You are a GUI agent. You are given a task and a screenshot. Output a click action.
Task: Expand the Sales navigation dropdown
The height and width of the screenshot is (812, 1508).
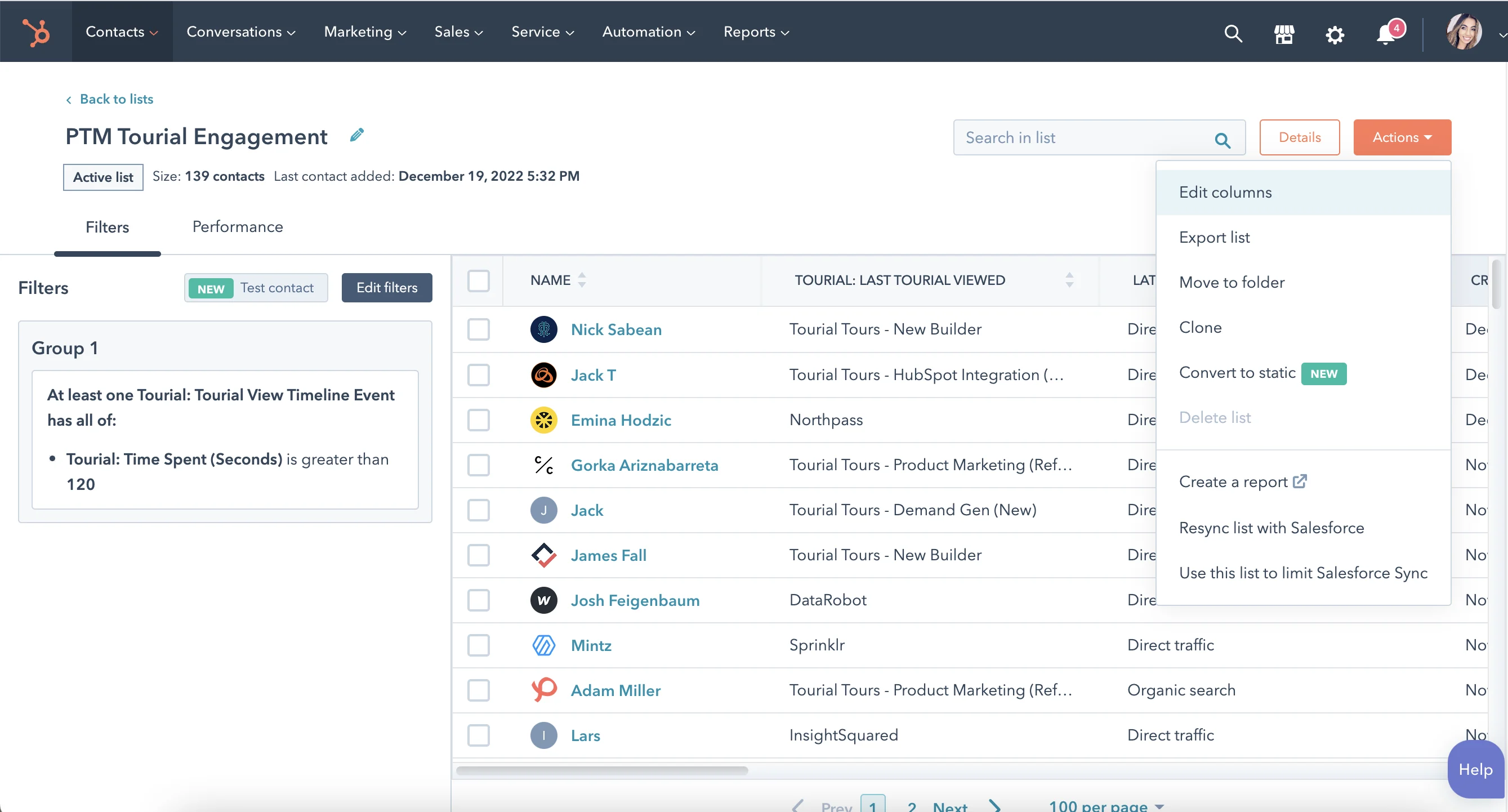[x=458, y=32]
